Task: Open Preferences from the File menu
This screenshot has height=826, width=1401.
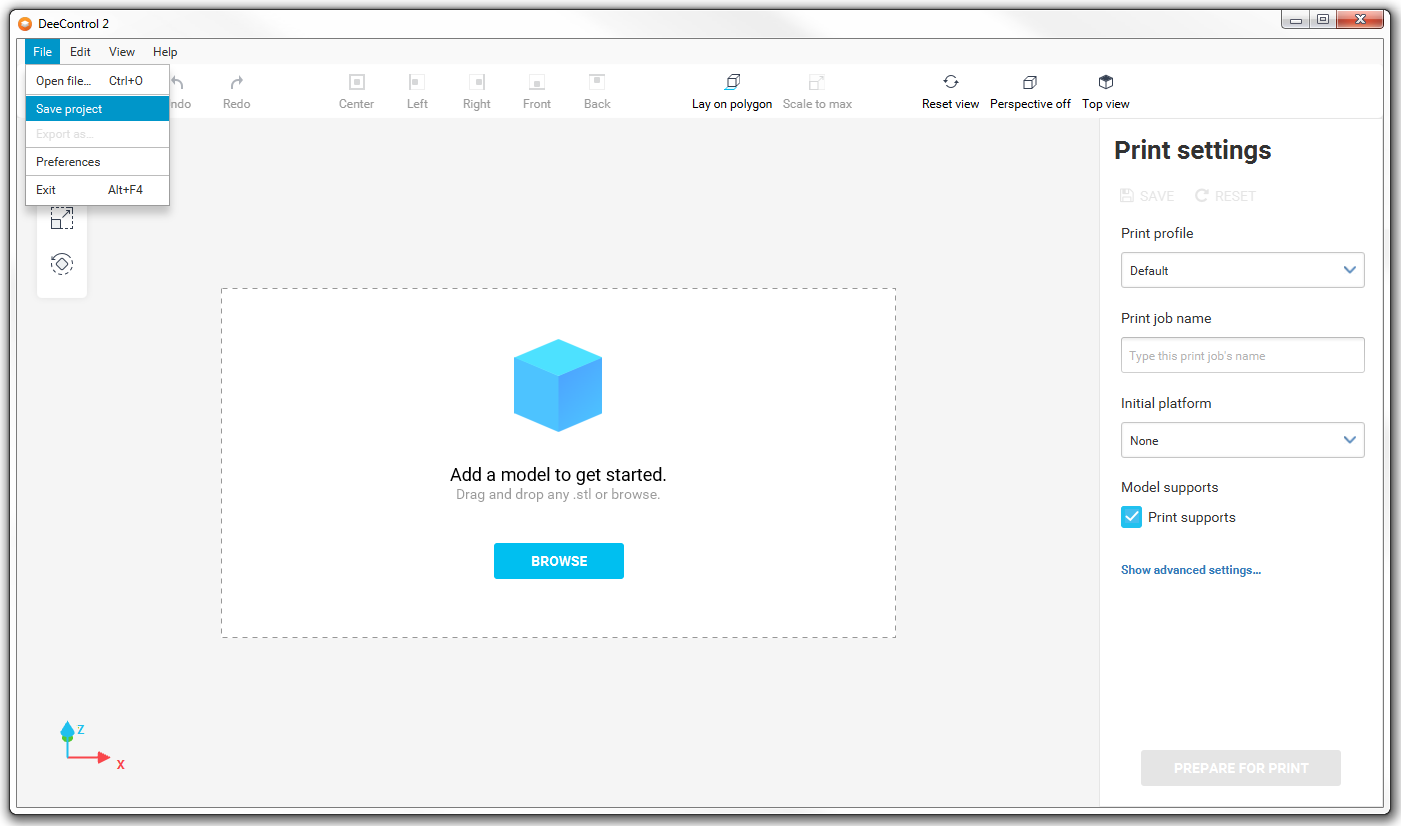Action: point(68,162)
